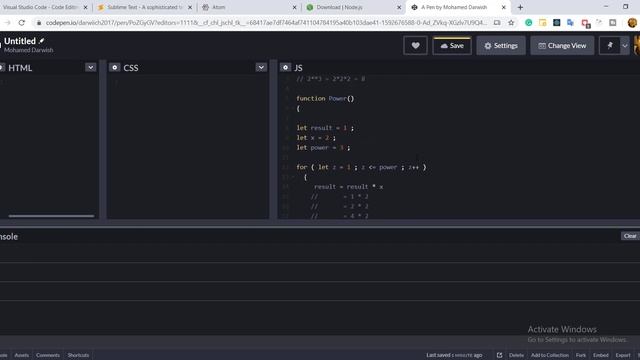This screenshot has height=360, width=640.
Task: Open a new browser tab
Action: [520, 7]
